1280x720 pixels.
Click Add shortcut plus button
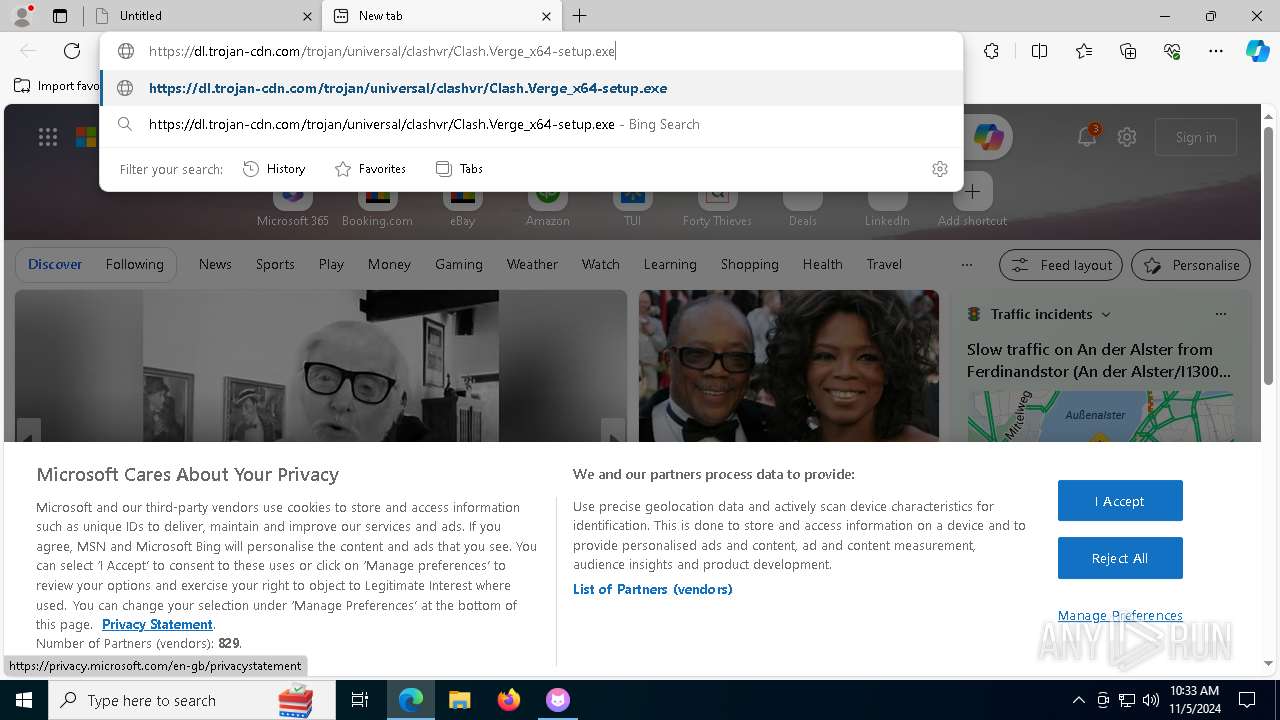pos(972,191)
